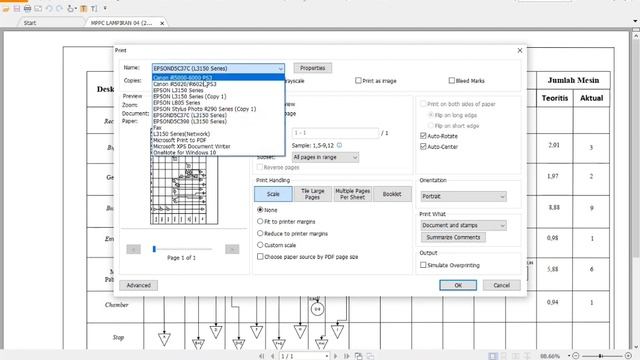Choose EPSON L3150 Series (Copy 1) printer
This screenshot has height=360, width=640.
pos(218,96)
